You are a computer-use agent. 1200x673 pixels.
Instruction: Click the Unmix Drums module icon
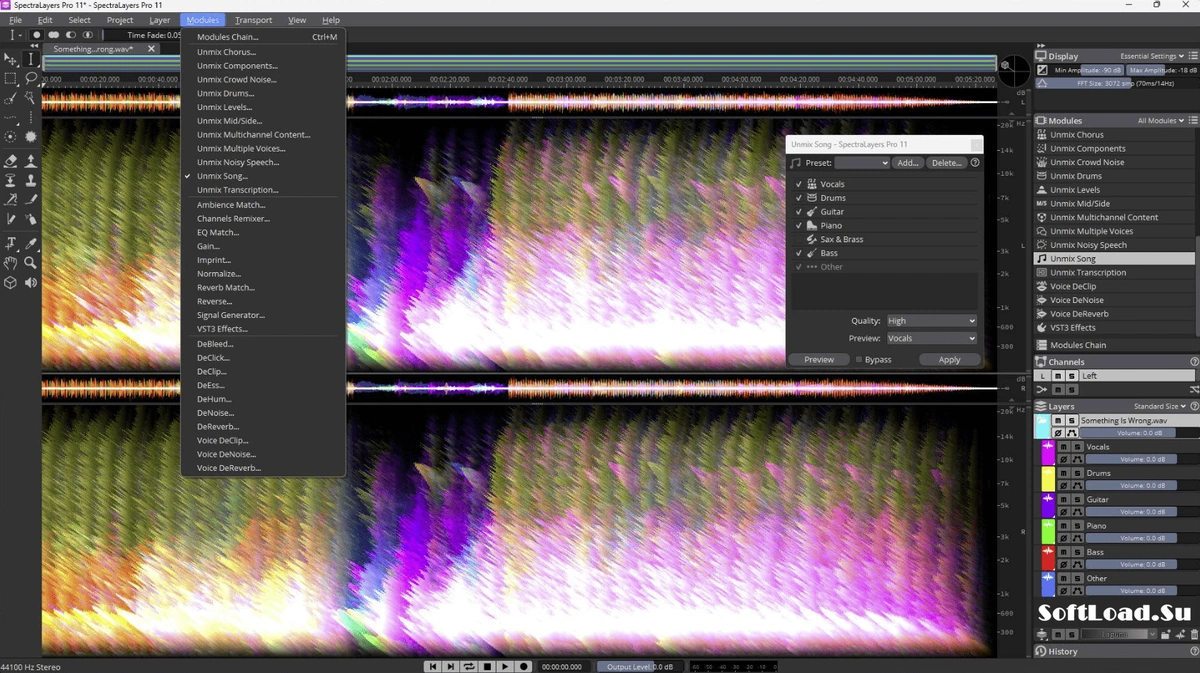[x=1041, y=176]
